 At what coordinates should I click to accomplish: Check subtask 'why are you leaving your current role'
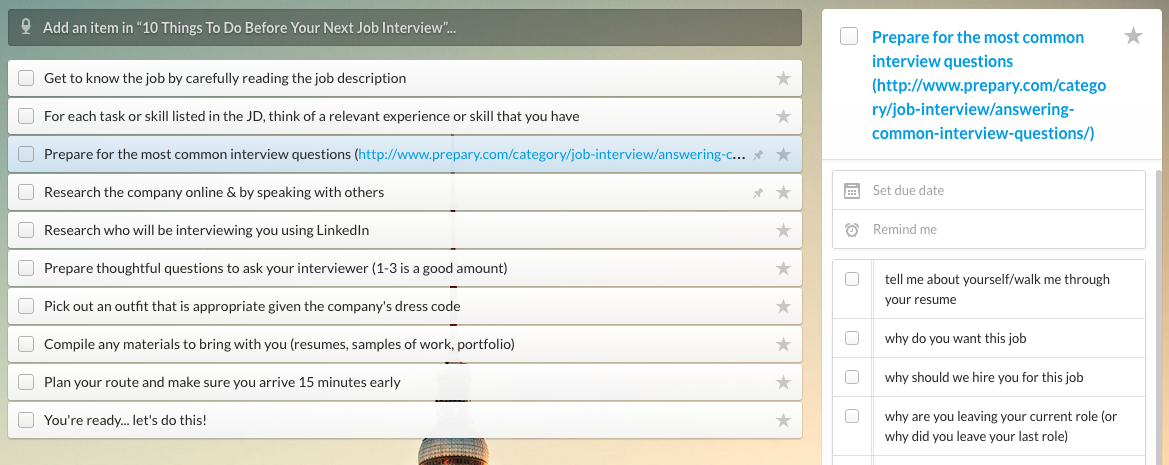(x=852, y=416)
